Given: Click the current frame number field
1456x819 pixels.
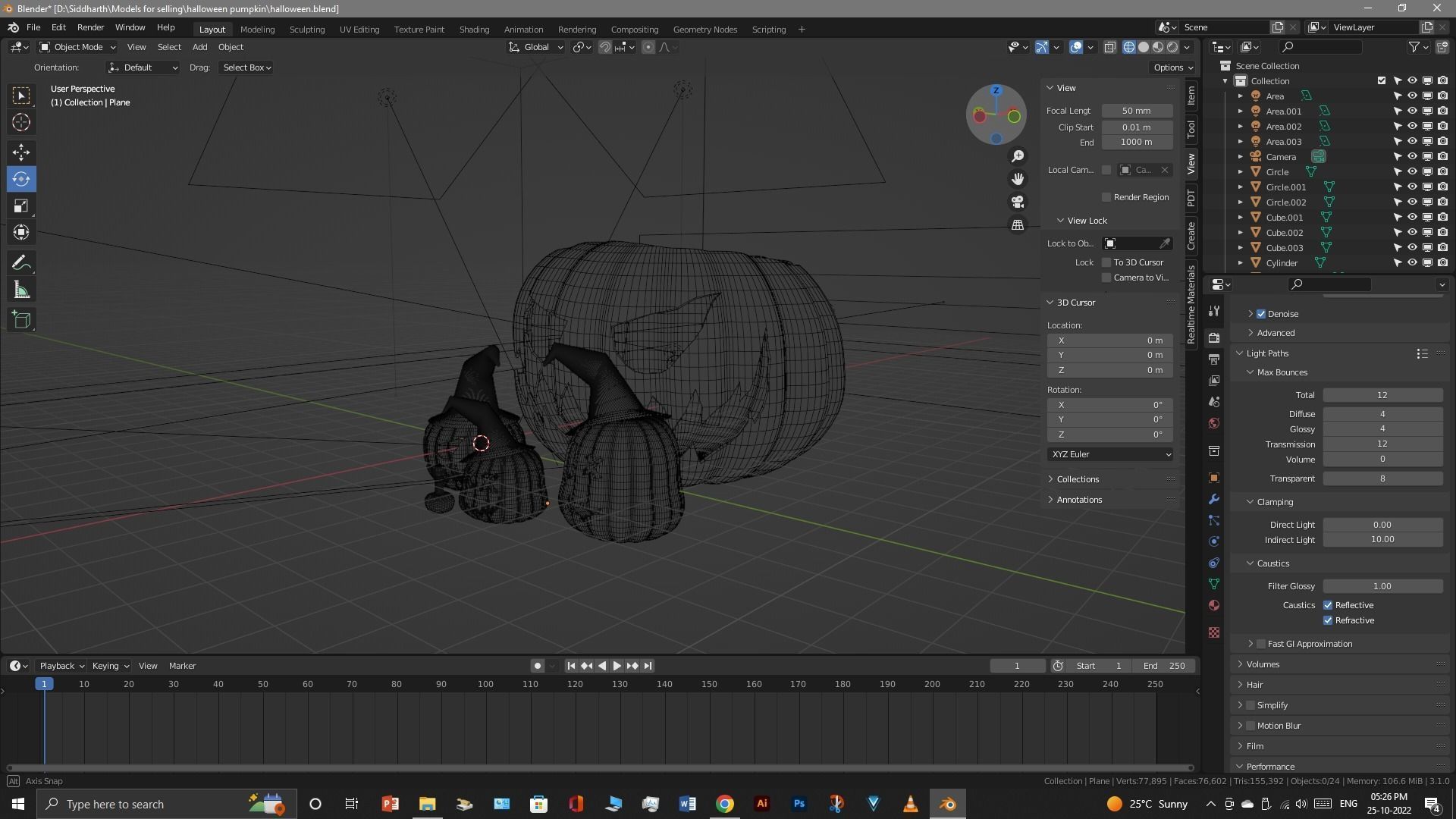Looking at the screenshot, I should point(1017,666).
